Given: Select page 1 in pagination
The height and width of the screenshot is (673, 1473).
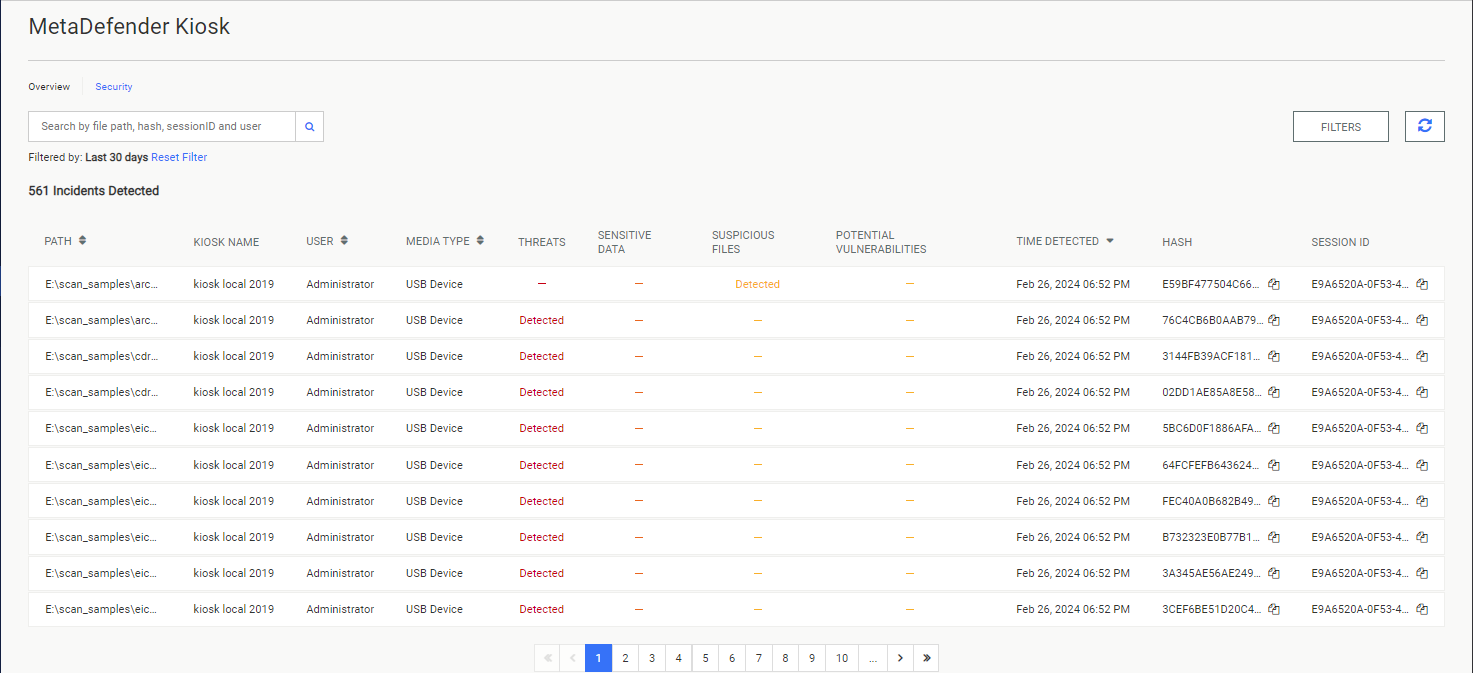Looking at the screenshot, I should (598, 658).
